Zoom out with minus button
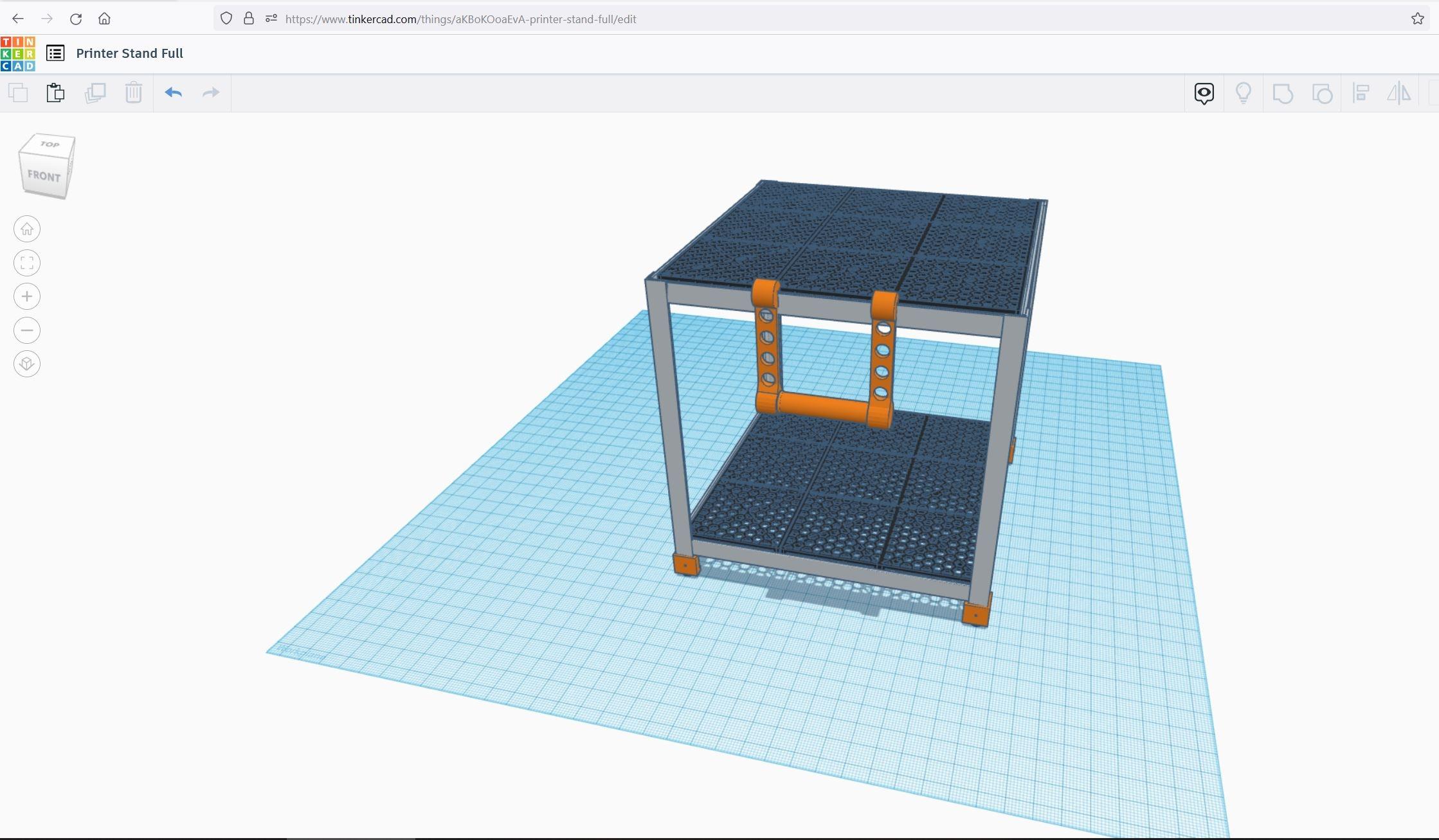This screenshot has height=840, width=1439. click(x=27, y=330)
